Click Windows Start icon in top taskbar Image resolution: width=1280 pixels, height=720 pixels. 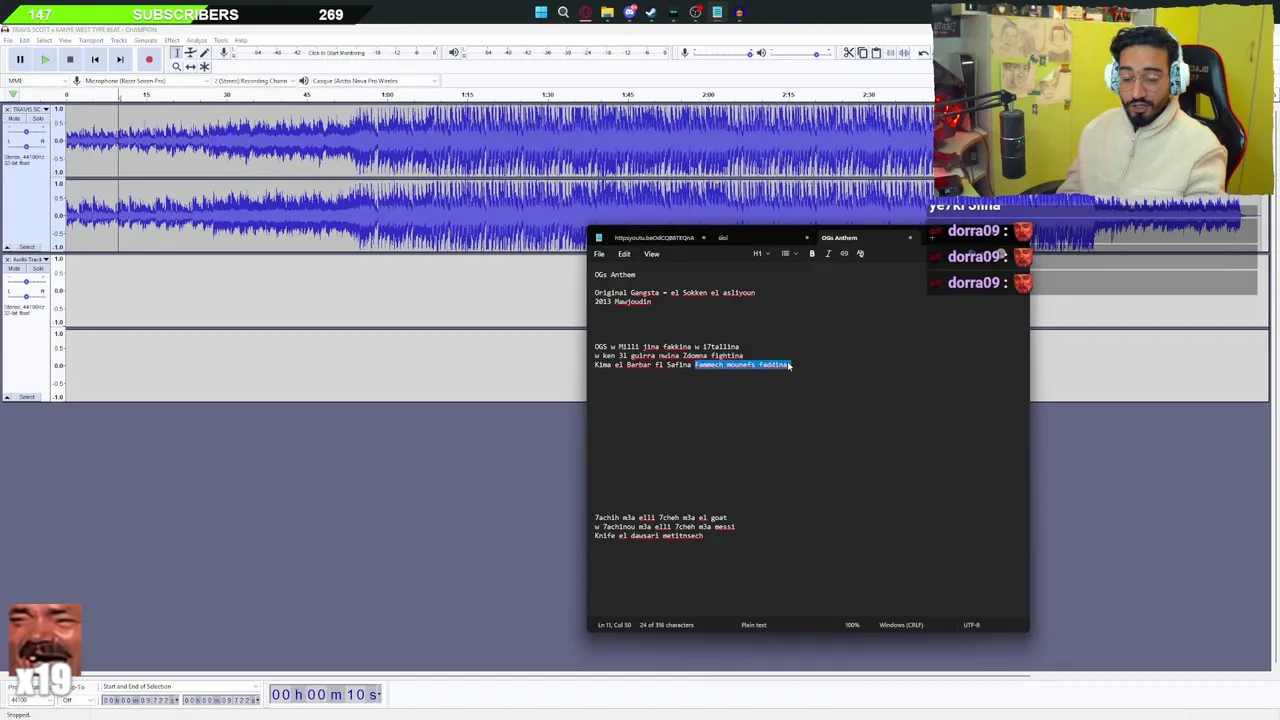[541, 13]
